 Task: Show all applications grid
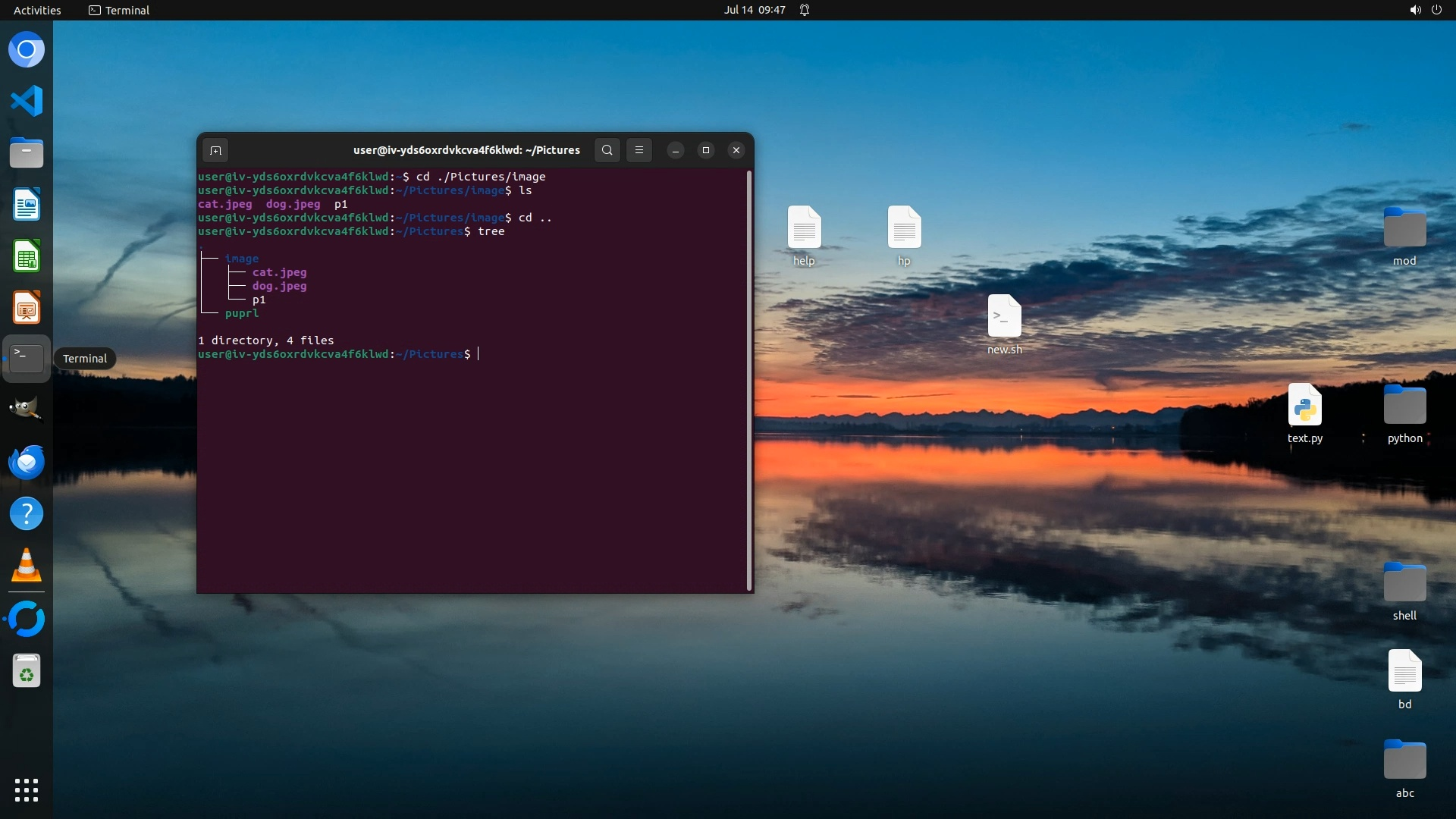(27, 789)
